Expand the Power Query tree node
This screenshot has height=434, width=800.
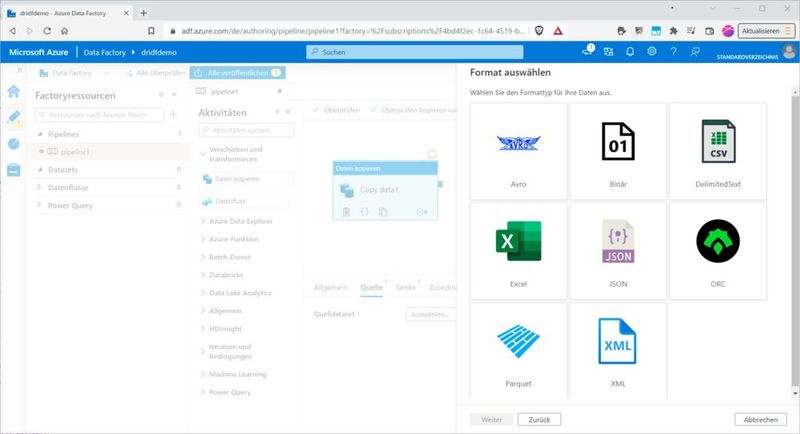pyautogui.click(x=40, y=205)
